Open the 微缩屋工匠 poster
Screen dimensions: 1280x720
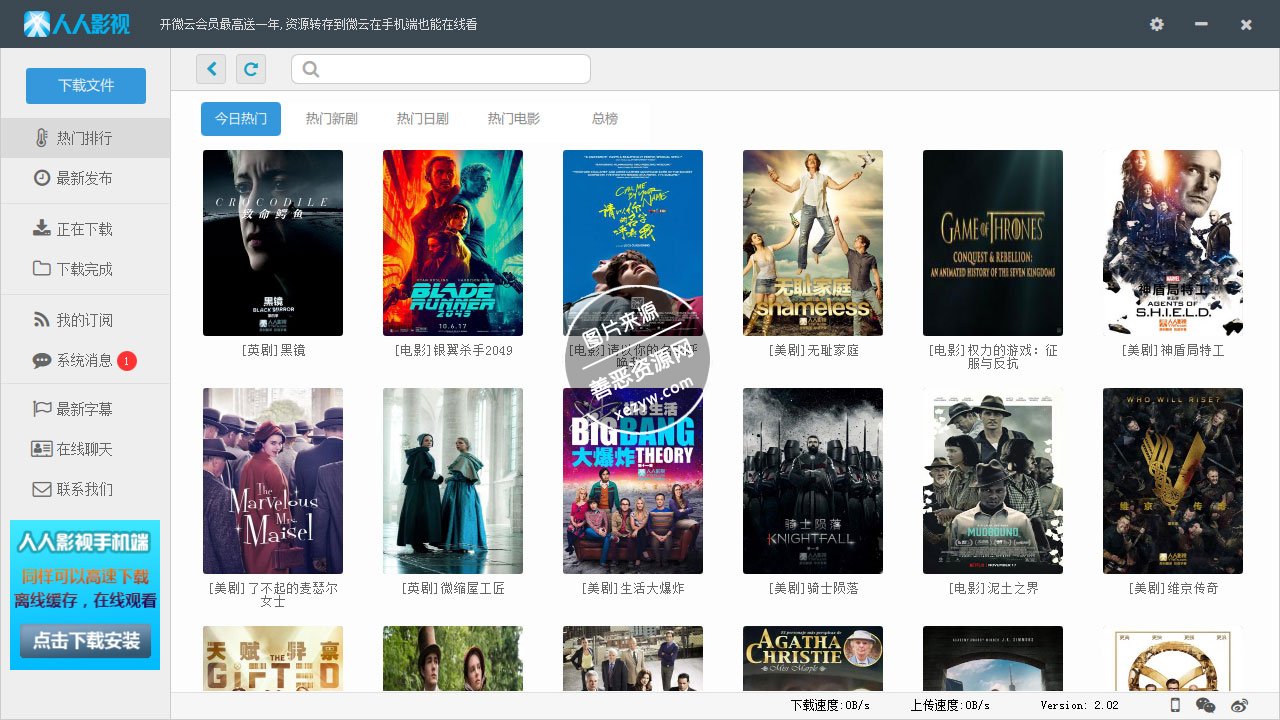click(453, 481)
